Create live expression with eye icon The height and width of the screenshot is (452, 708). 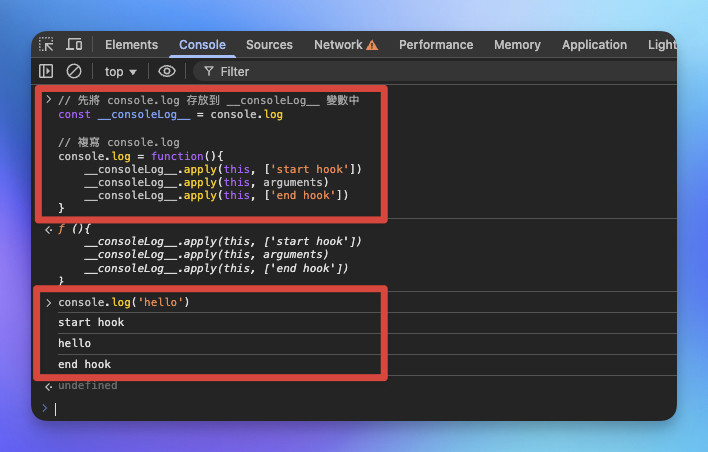[x=167, y=71]
